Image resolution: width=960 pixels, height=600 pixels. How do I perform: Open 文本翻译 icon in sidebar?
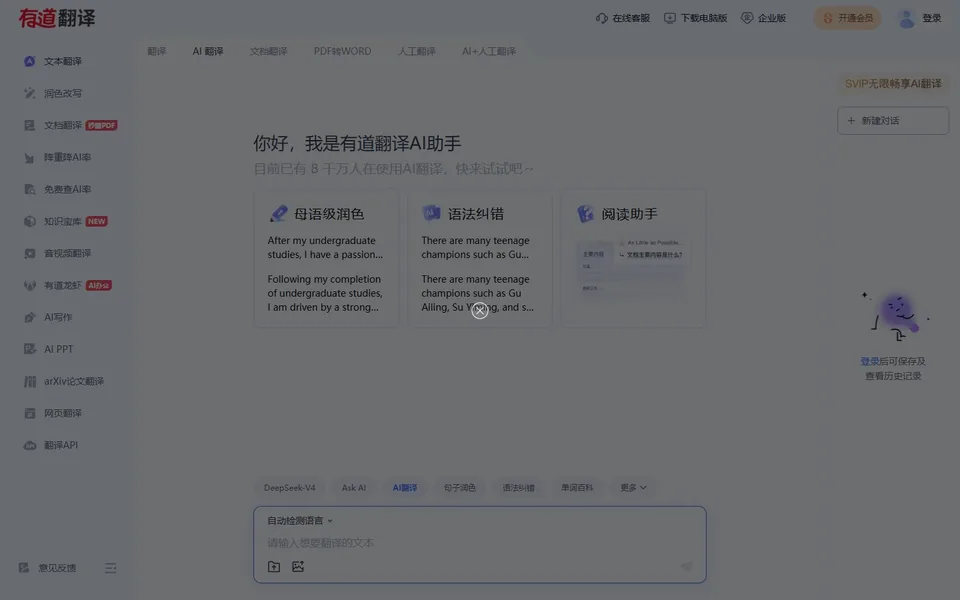click(29, 61)
